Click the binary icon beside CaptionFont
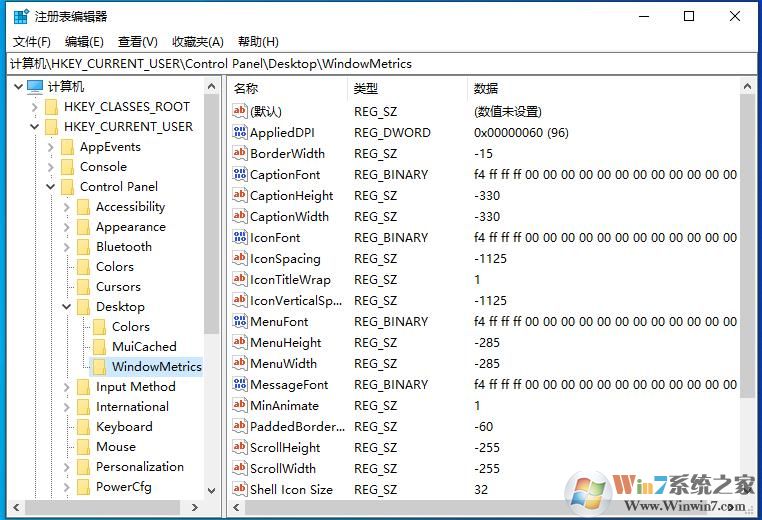The height and width of the screenshot is (520, 762). (240, 174)
